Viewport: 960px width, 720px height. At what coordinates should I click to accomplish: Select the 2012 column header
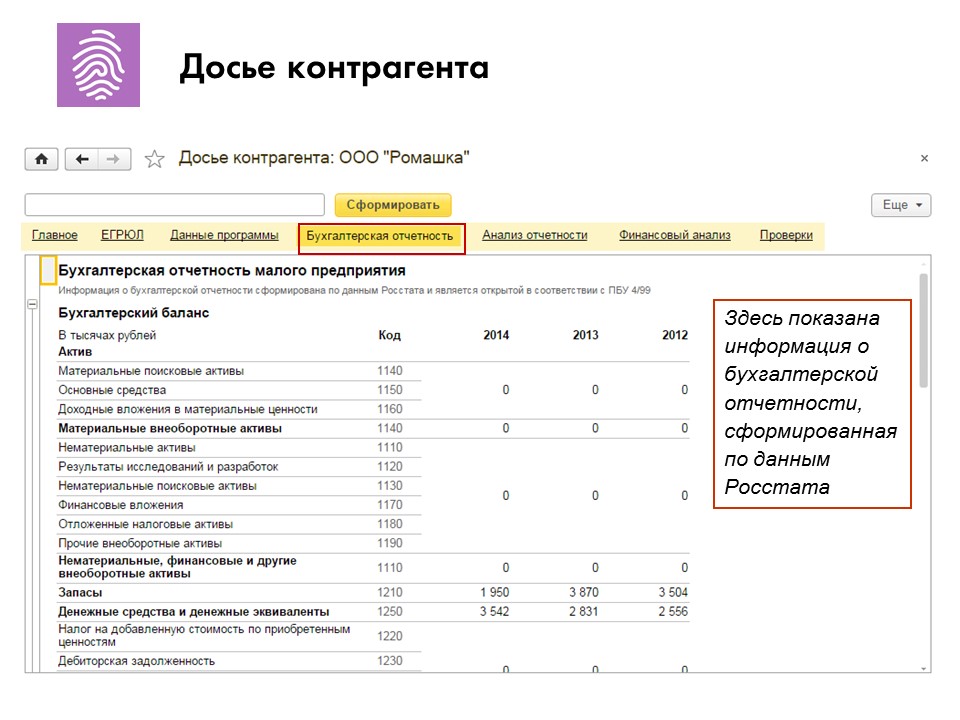tap(675, 335)
